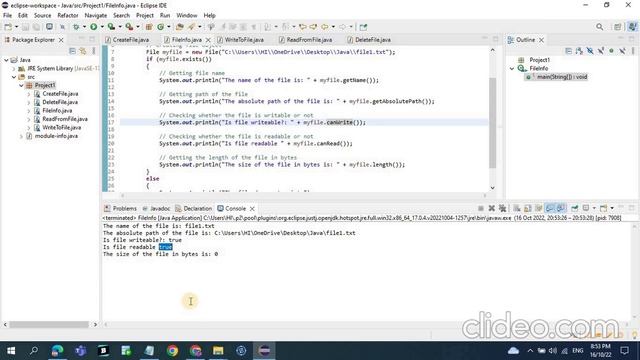The image size is (640, 360).
Task: Click the Save toolbar icon
Action: point(25,27)
